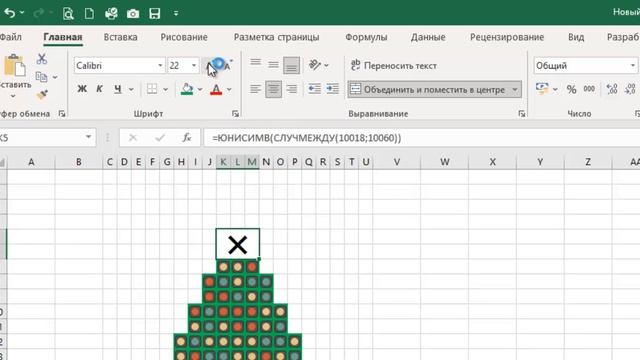Open the Общий number format dropdown
The height and width of the screenshot is (360, 640).
[633, 65]
